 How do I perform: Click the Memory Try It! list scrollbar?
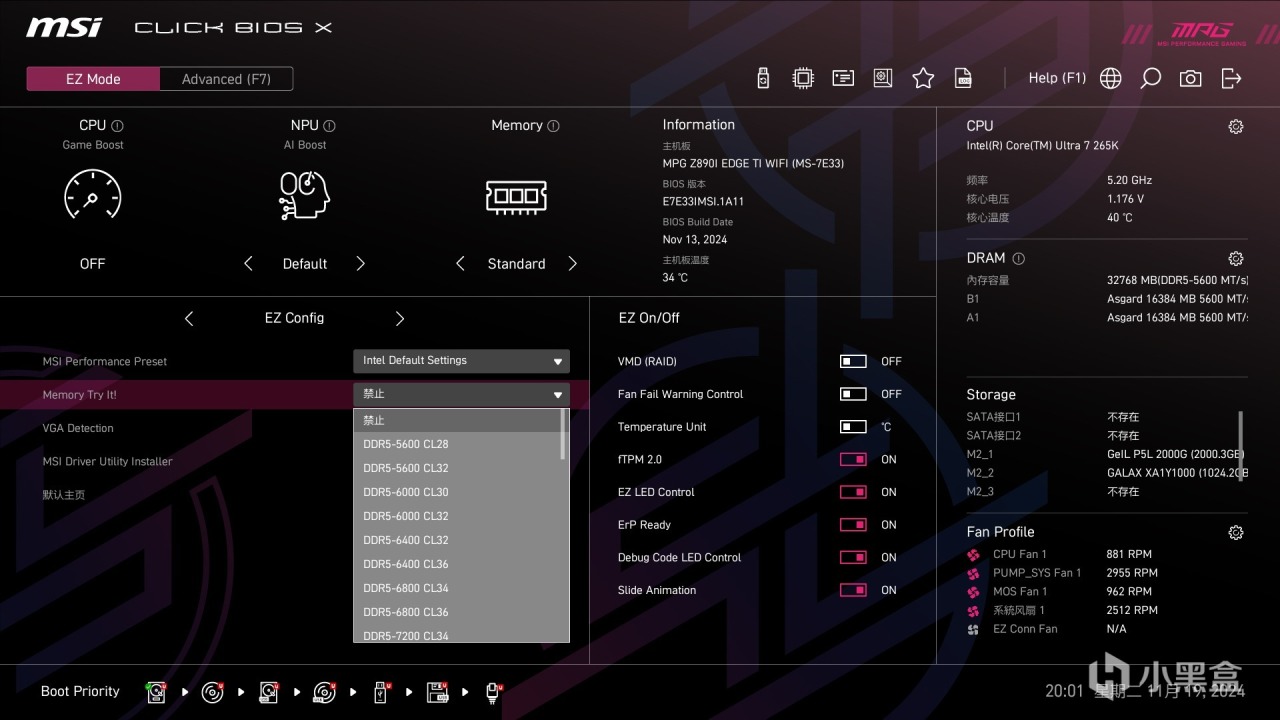564,435
